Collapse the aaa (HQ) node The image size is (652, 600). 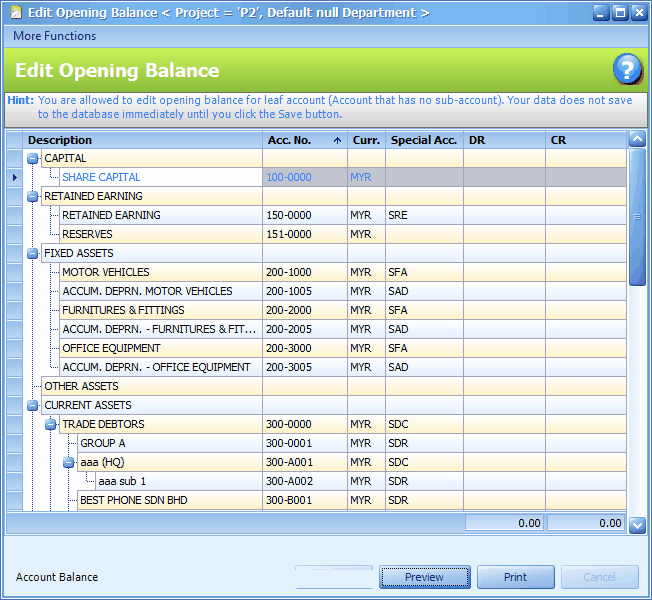[x=69, y=462]
